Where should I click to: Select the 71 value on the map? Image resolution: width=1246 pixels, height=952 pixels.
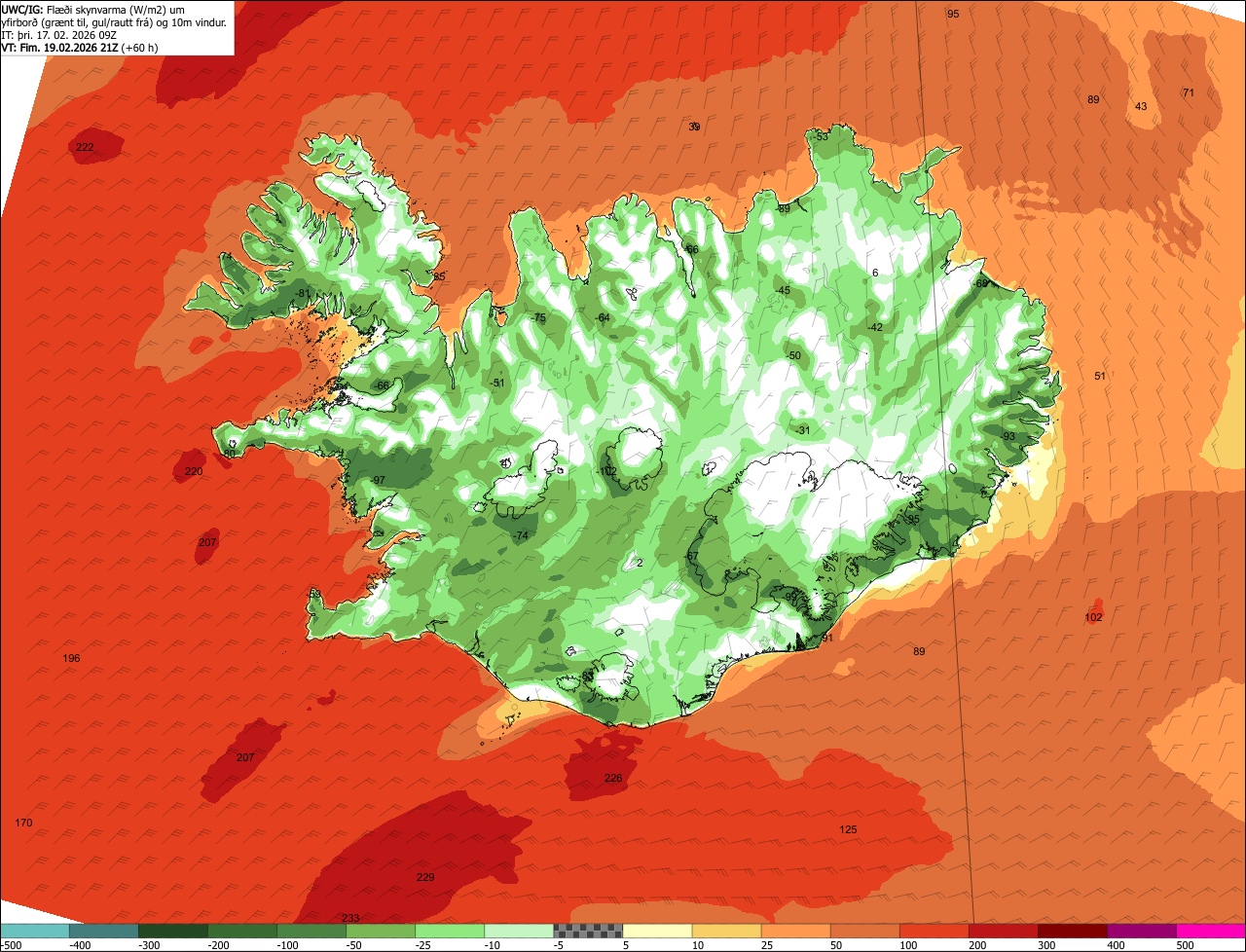pos(1188,92)
